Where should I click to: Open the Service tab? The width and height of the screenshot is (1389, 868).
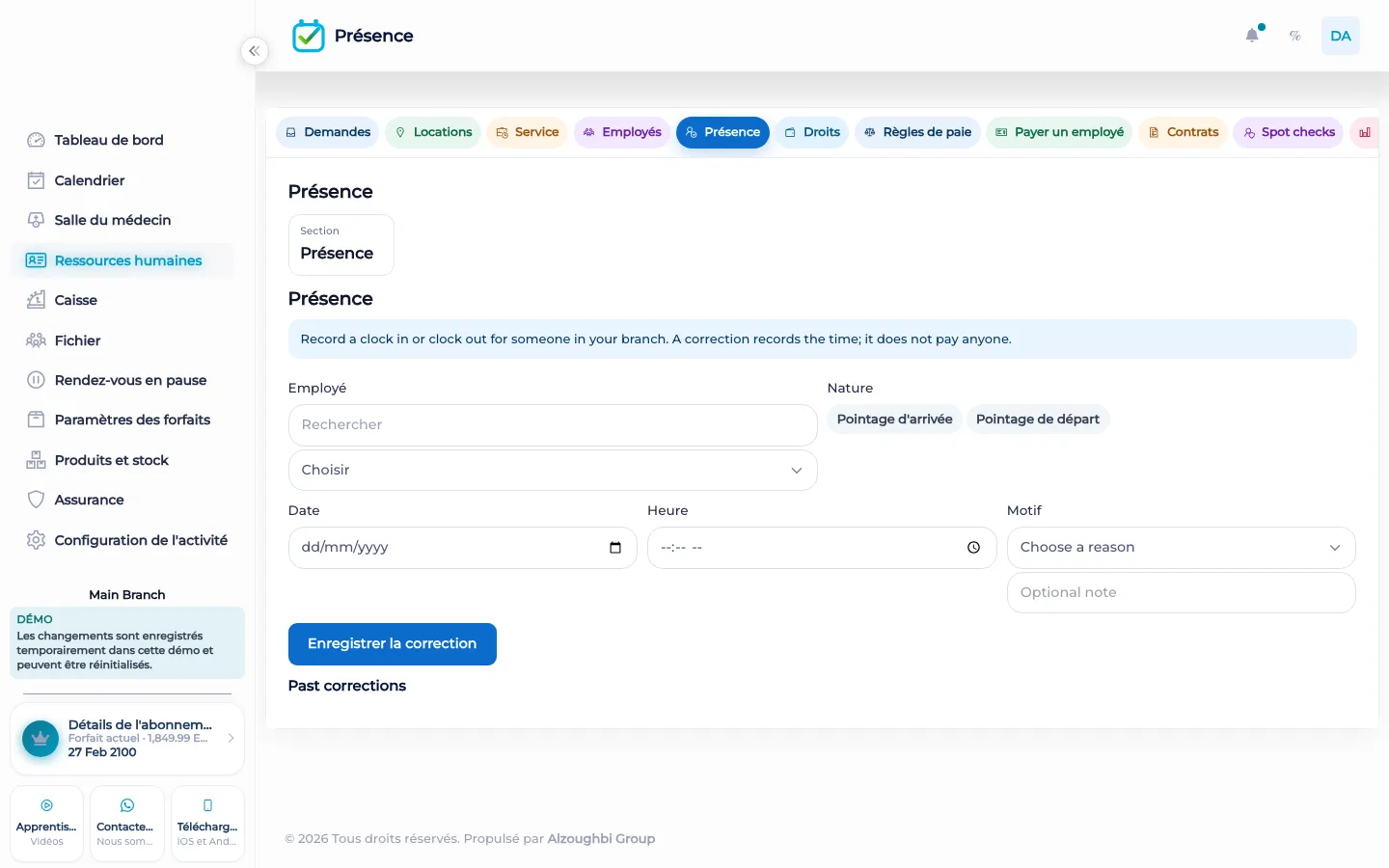(528, 132)
